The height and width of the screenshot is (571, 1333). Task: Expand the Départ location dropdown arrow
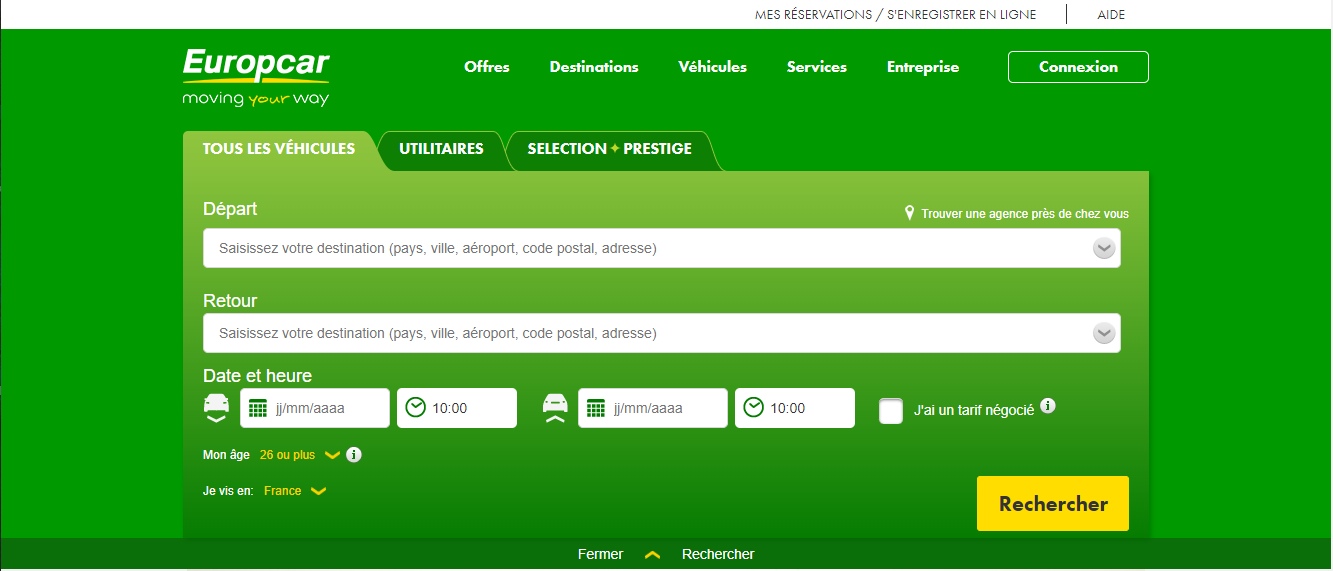(1104, 248)
